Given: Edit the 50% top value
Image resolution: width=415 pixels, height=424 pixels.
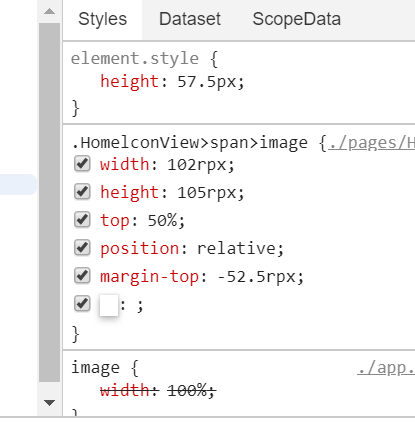Looking at the screenshot, I should tap(162, 220).
